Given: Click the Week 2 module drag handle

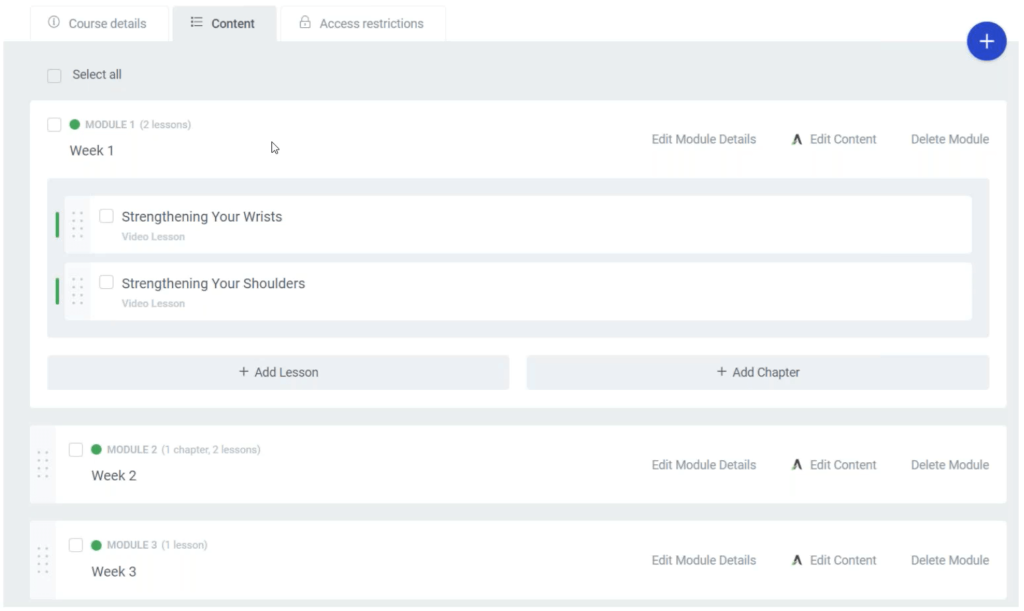Looking at the screenshot, I should pyautogui.click(x=42, y=464).
